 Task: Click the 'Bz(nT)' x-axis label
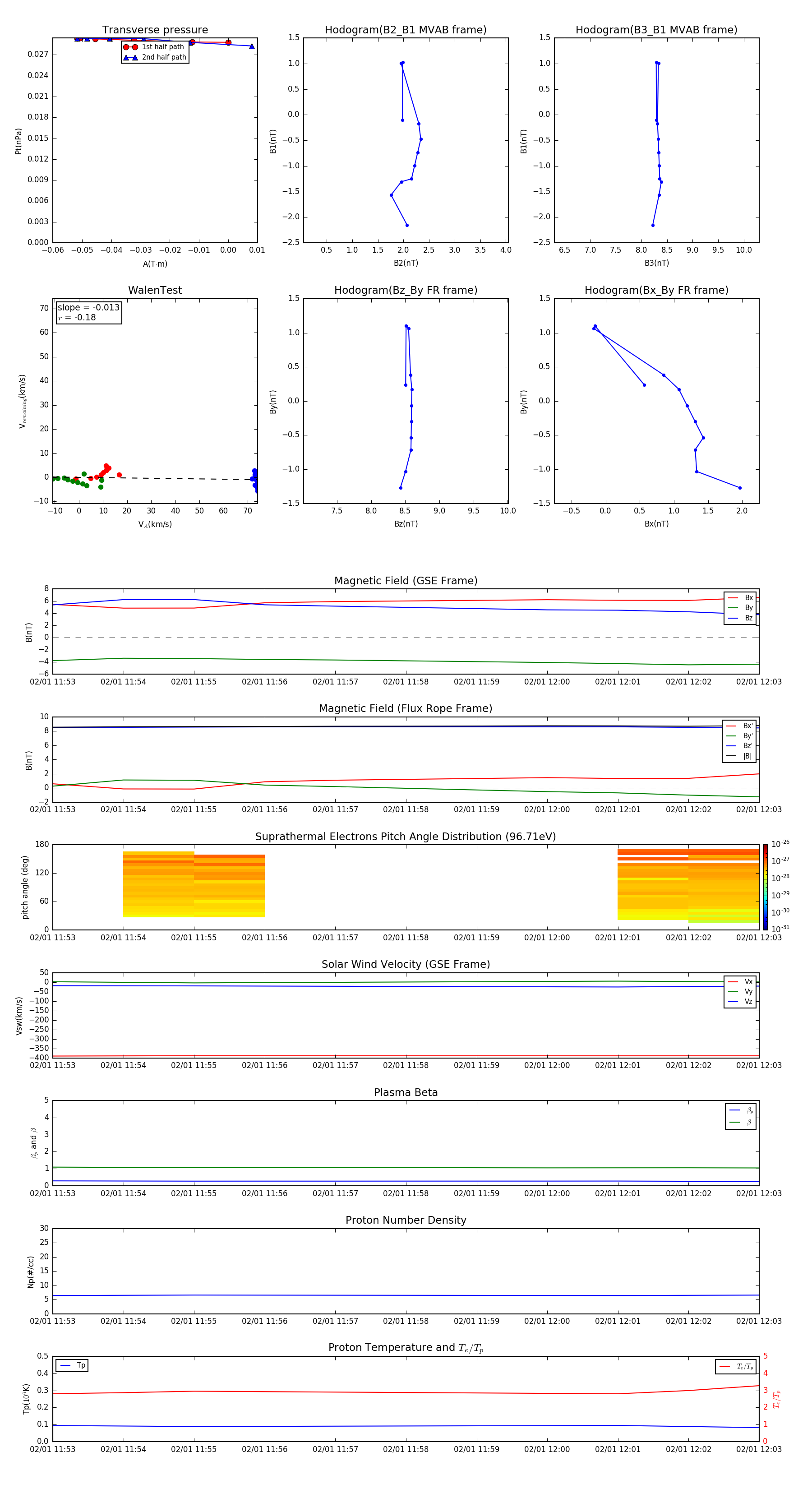(x=406, y=524)
